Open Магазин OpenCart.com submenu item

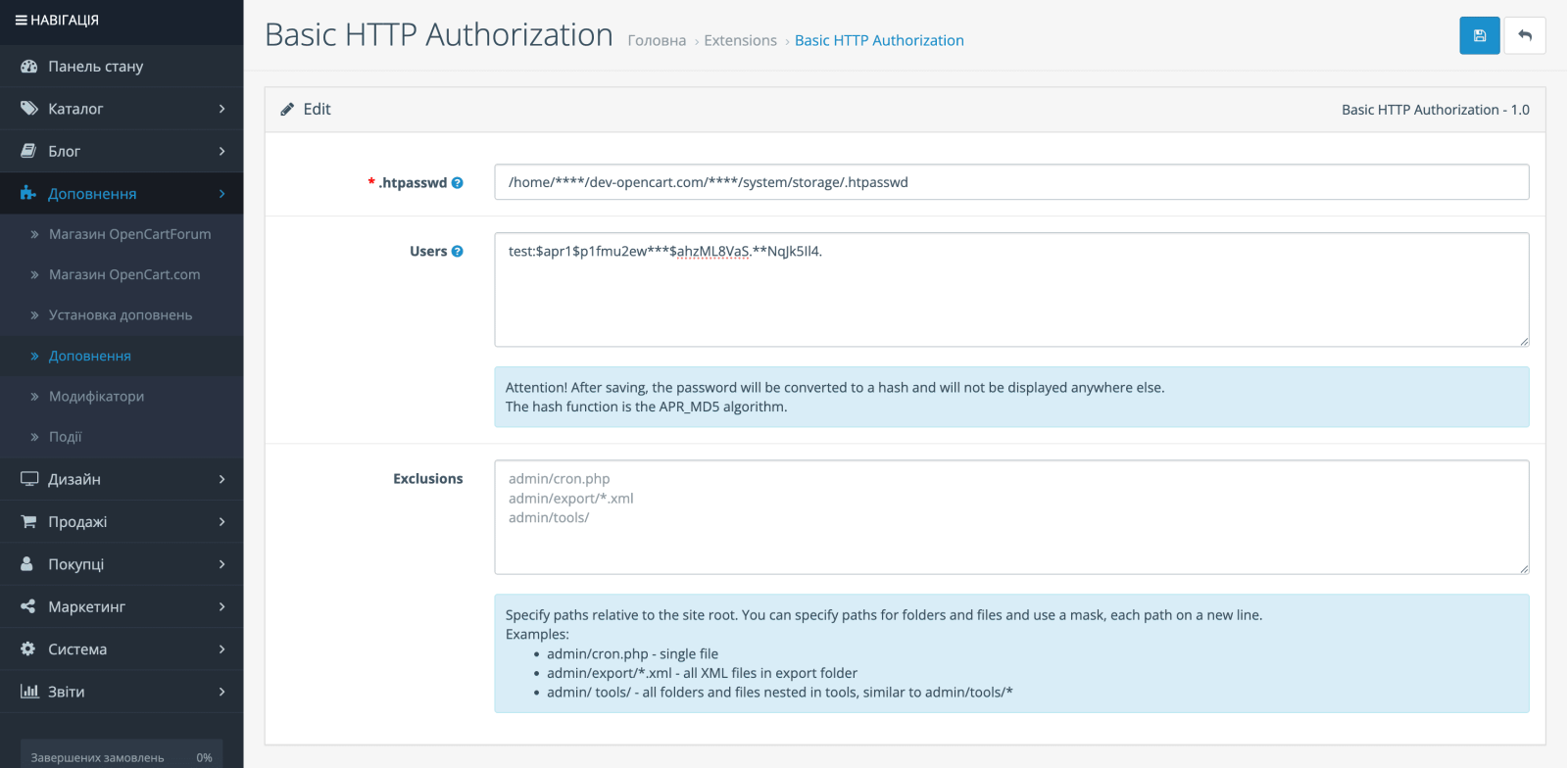click(122, 274)
